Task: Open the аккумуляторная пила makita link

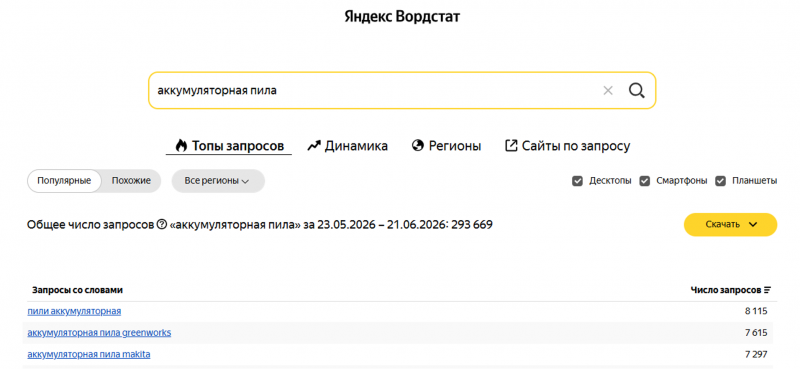Action: pos(89,354)
